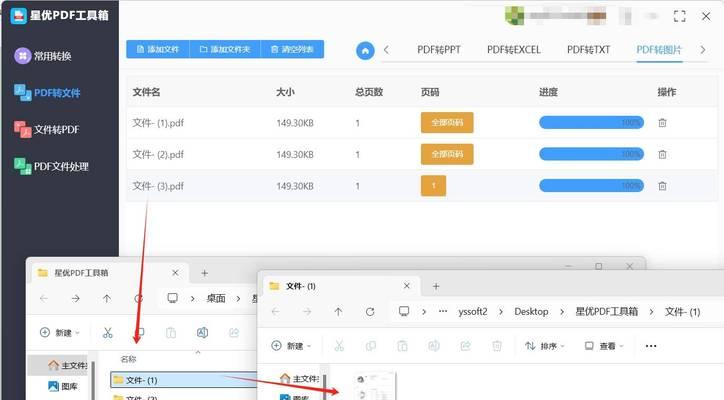Switch to the PDF转图片 tab
The image size is (724, 400).
tap(659, 49)
